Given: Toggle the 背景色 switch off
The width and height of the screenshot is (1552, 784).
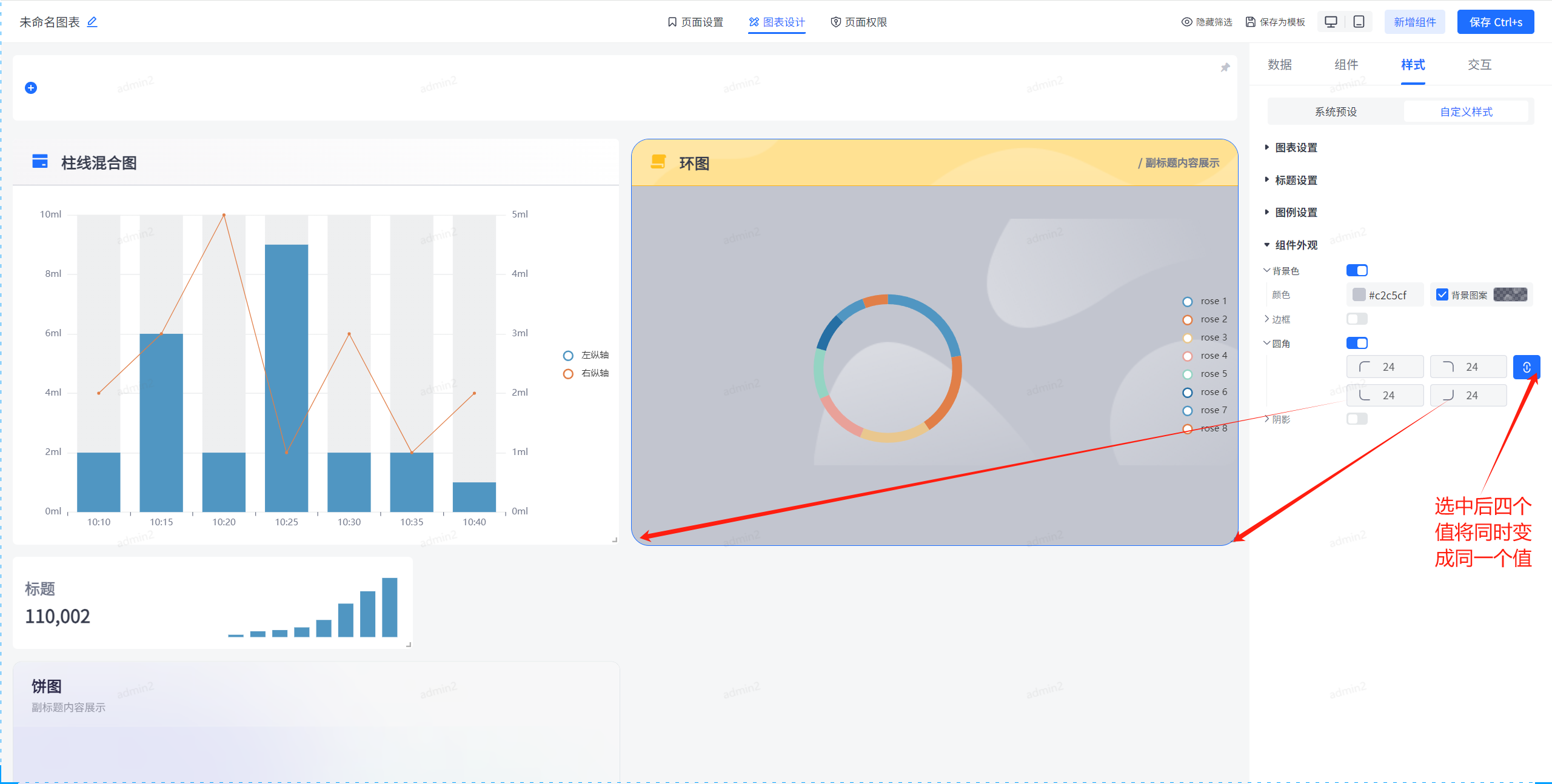Looking at the screenshot, I should 1357,270.
